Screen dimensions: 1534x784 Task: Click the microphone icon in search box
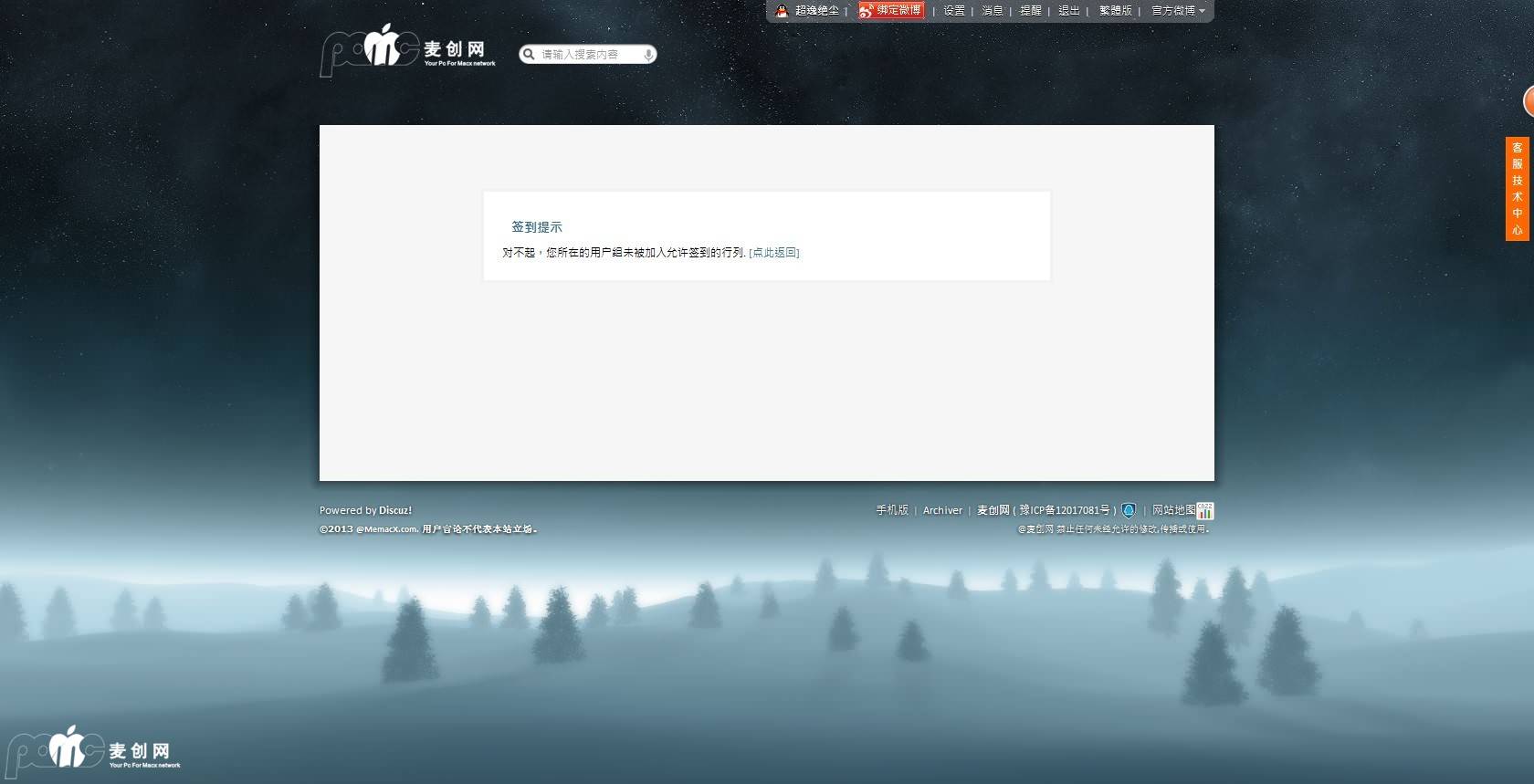[648, 55]
